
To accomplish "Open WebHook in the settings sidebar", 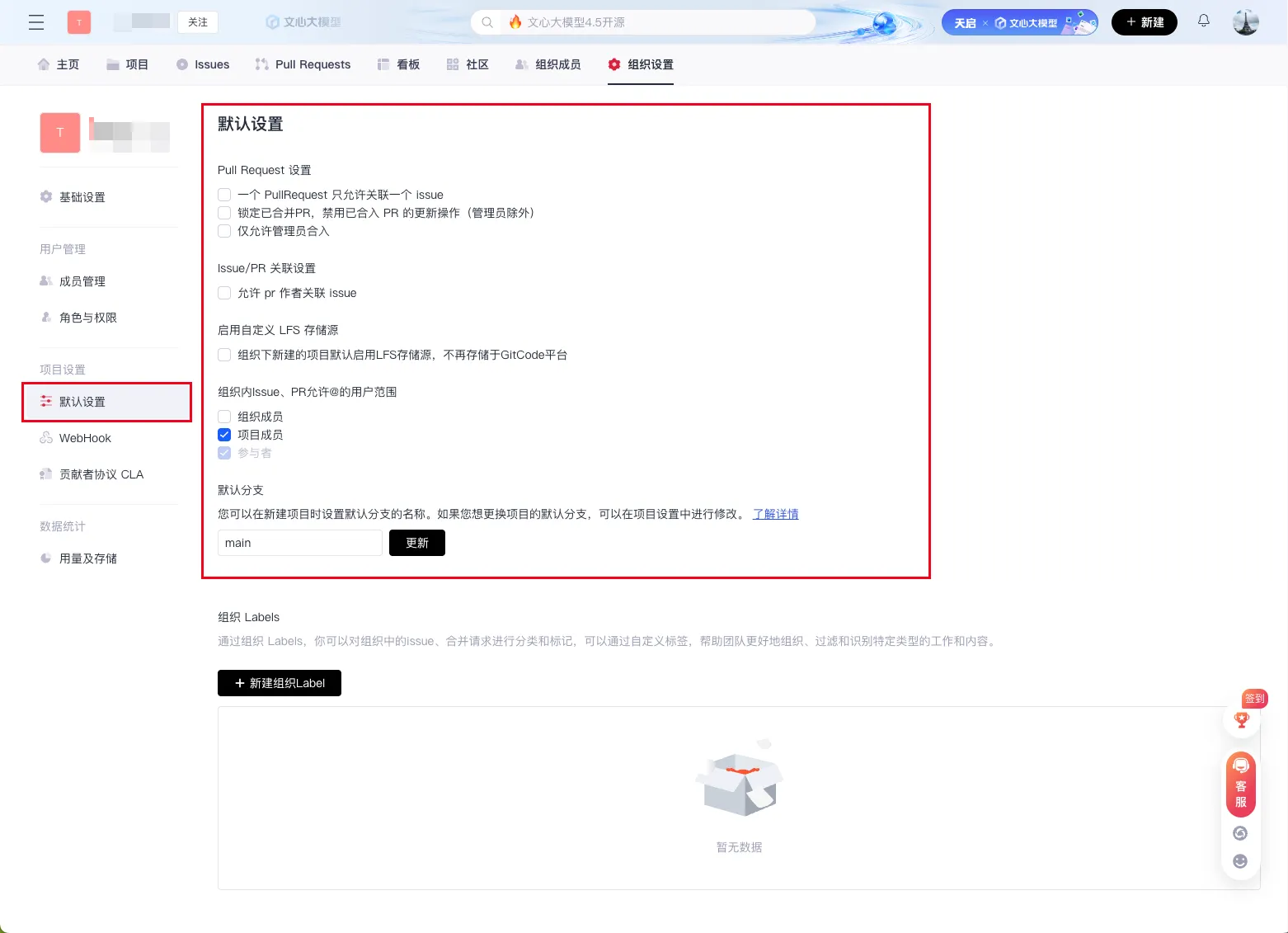I will click(x=85, y=438).
